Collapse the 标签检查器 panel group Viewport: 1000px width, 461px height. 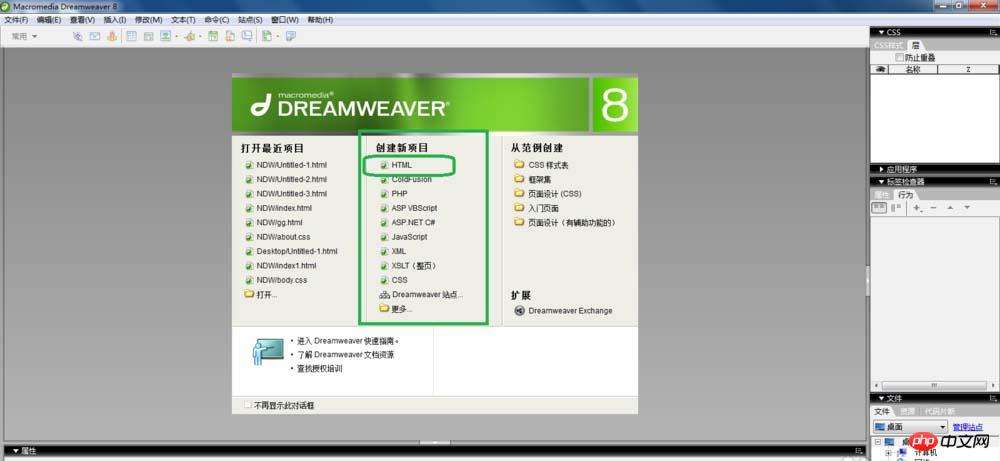(x=881, y=182)
